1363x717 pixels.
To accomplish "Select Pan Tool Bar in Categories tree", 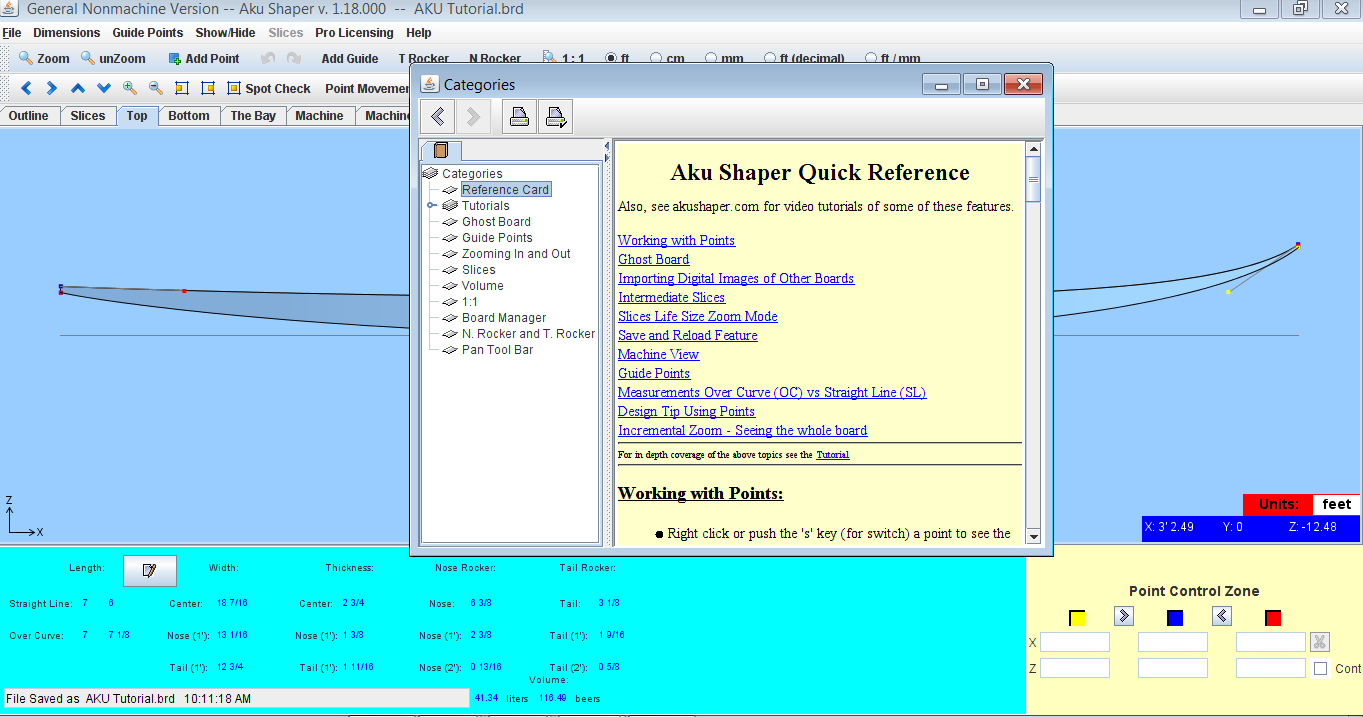I will [x=497, y=350].
